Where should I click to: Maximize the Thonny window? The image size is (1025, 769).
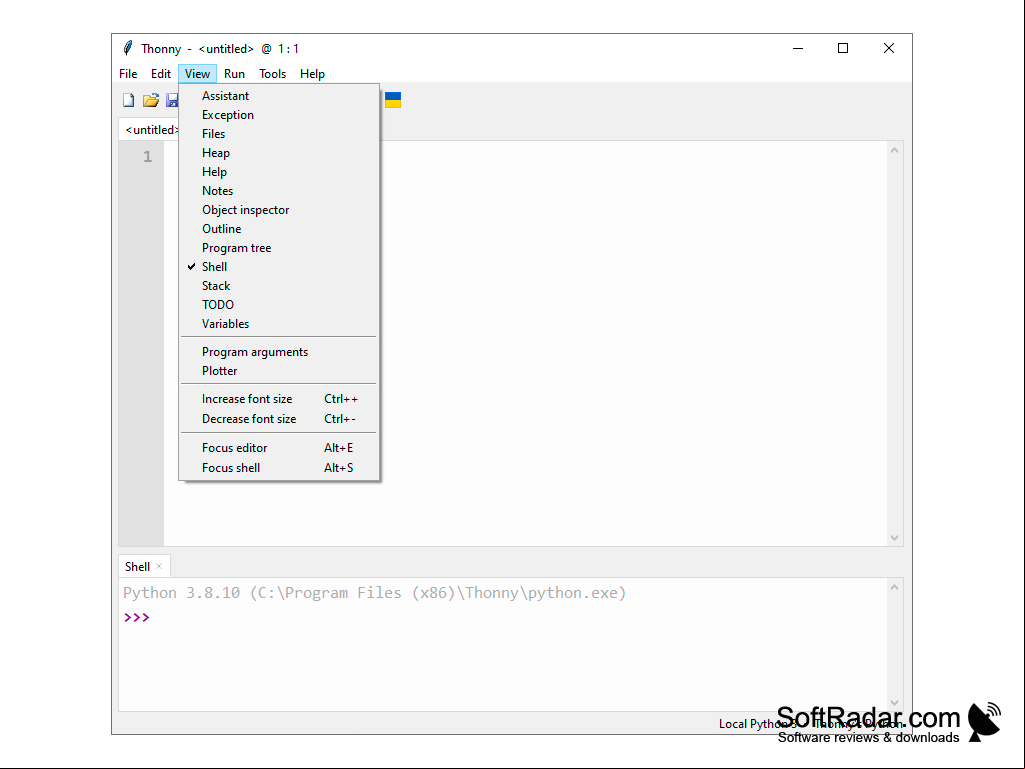843,48
